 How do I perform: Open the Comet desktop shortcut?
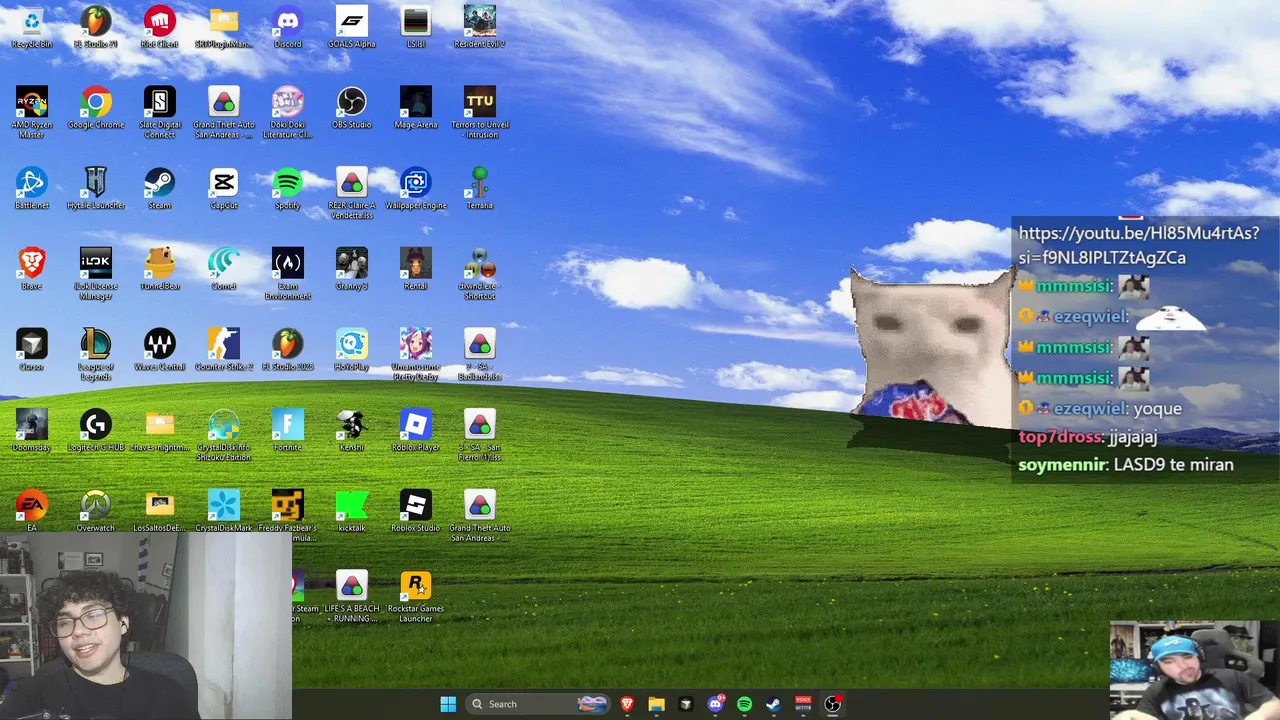point(224,270)
